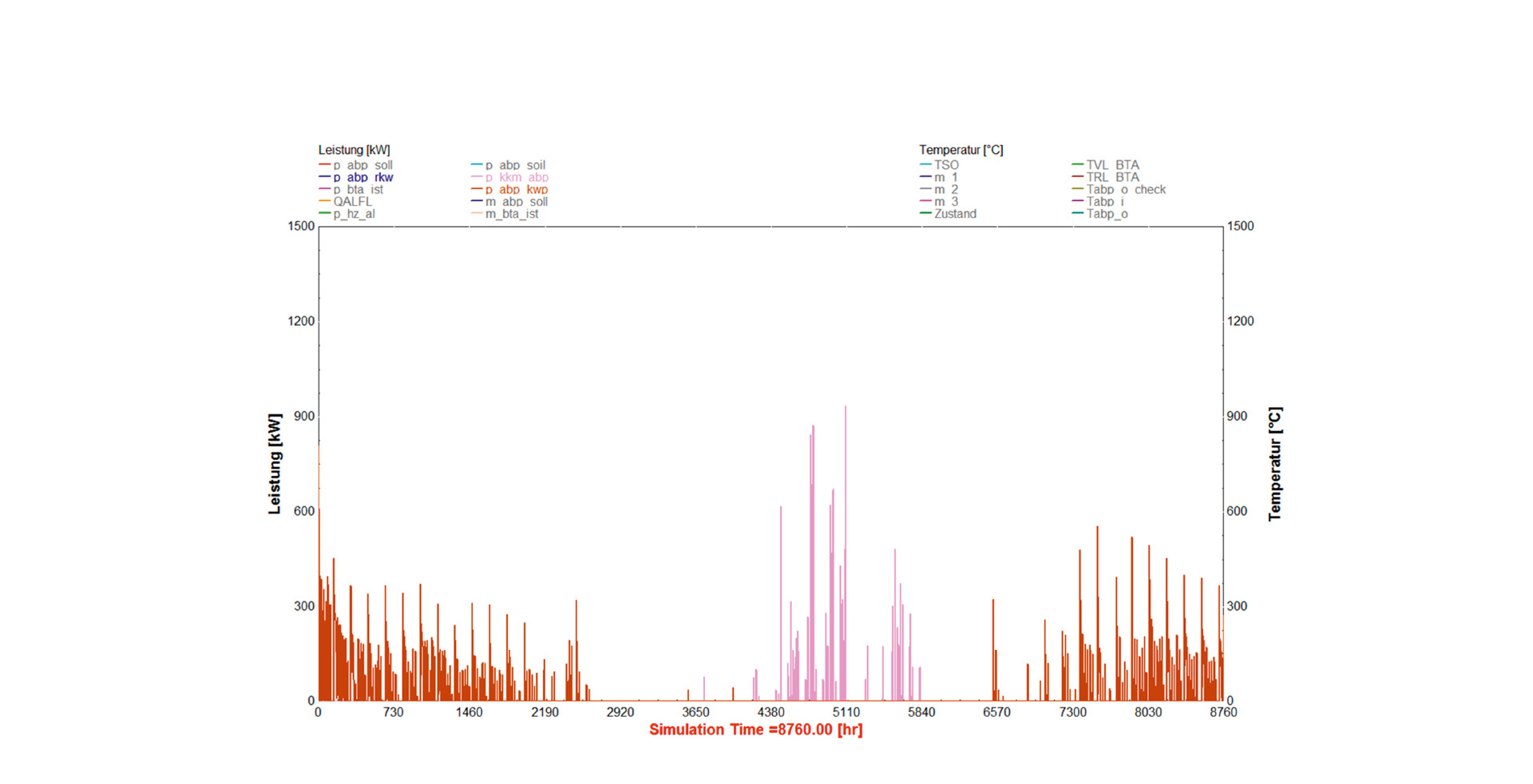Click the gray color line beside m_2

pyautogui.click(x=925, y=189)
